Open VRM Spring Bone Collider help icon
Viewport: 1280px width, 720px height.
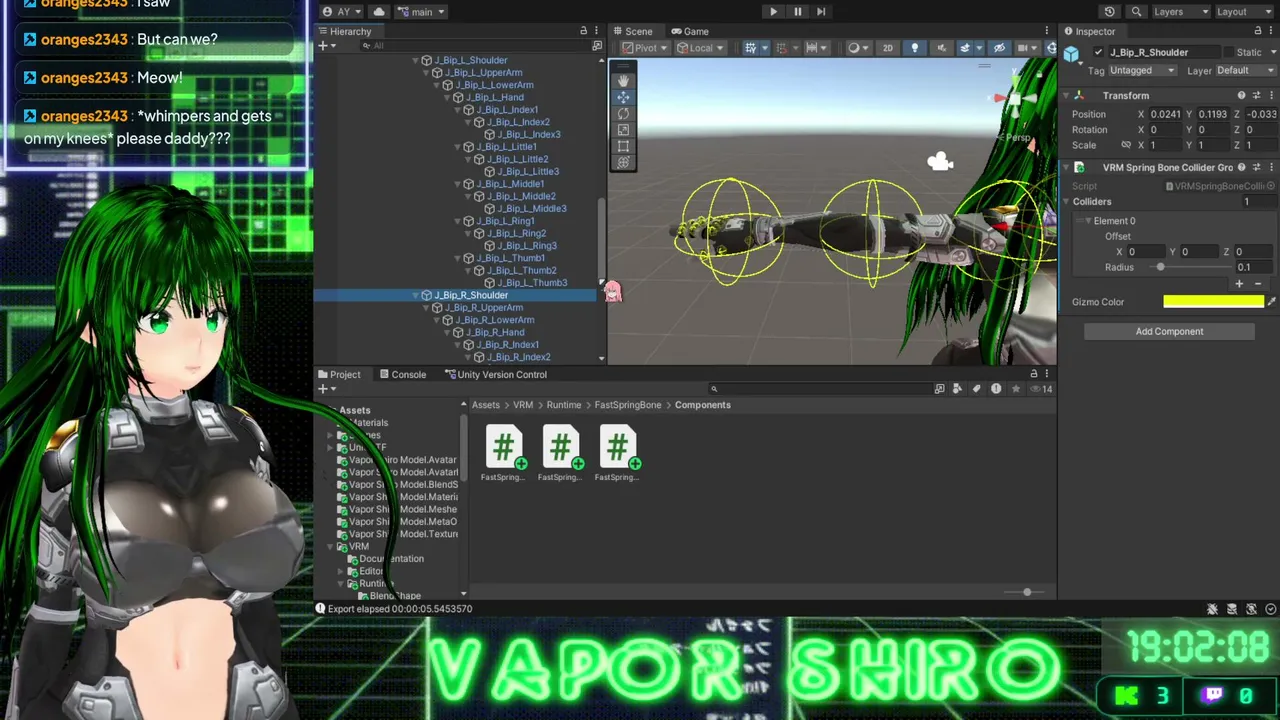1241,167
